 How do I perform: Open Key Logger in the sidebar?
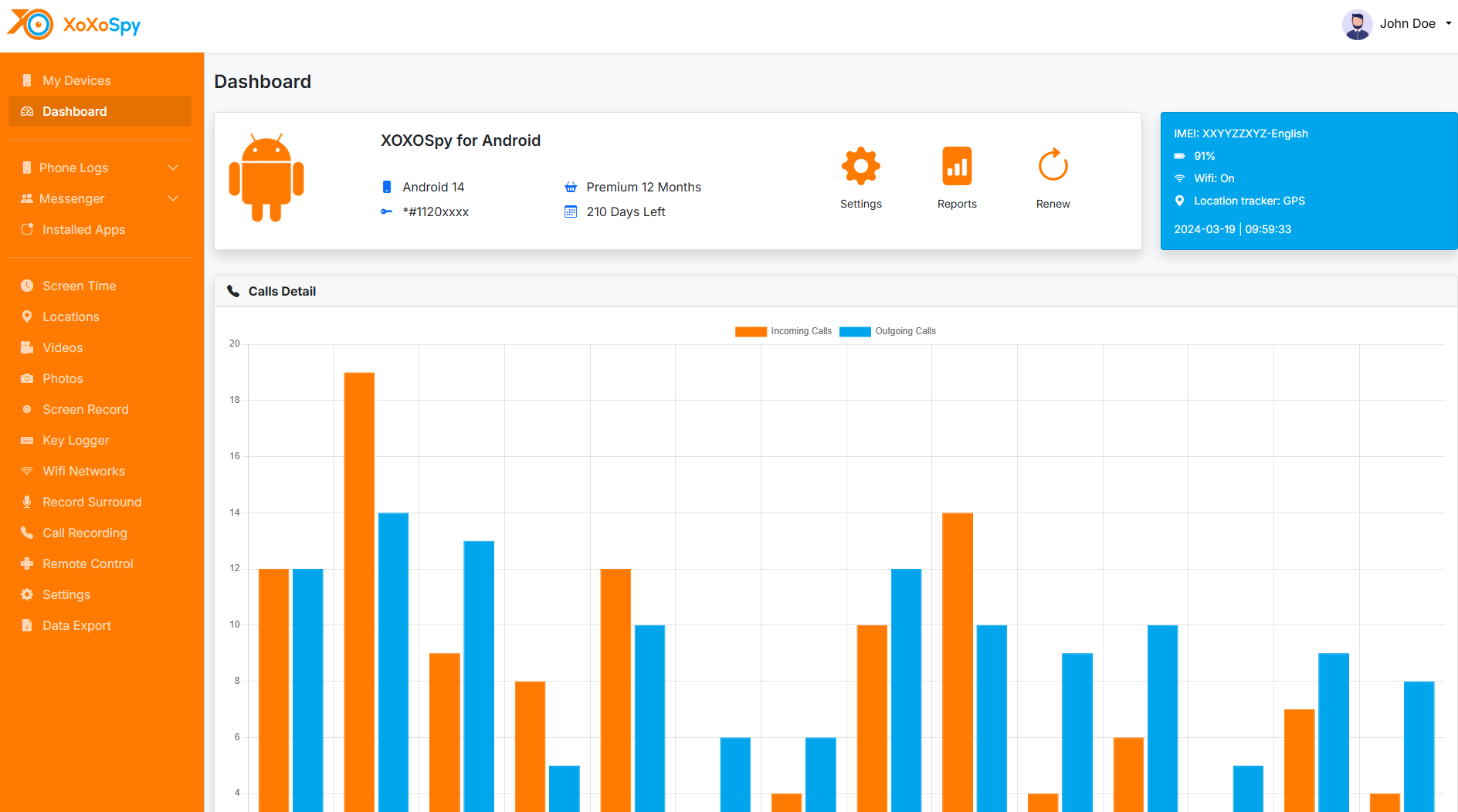[x=100, y=440]
